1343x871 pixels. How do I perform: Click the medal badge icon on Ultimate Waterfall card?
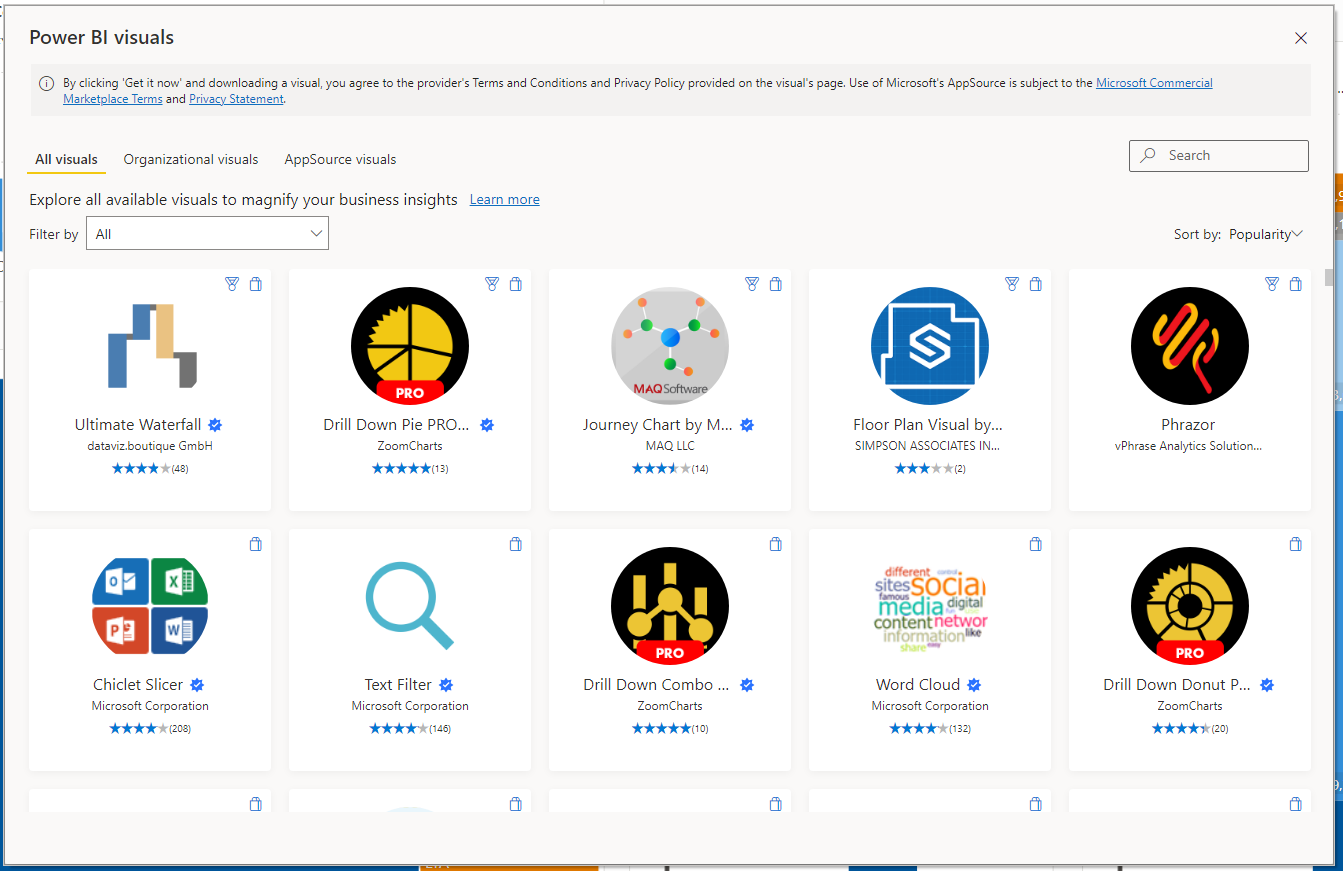pos(232,284)
